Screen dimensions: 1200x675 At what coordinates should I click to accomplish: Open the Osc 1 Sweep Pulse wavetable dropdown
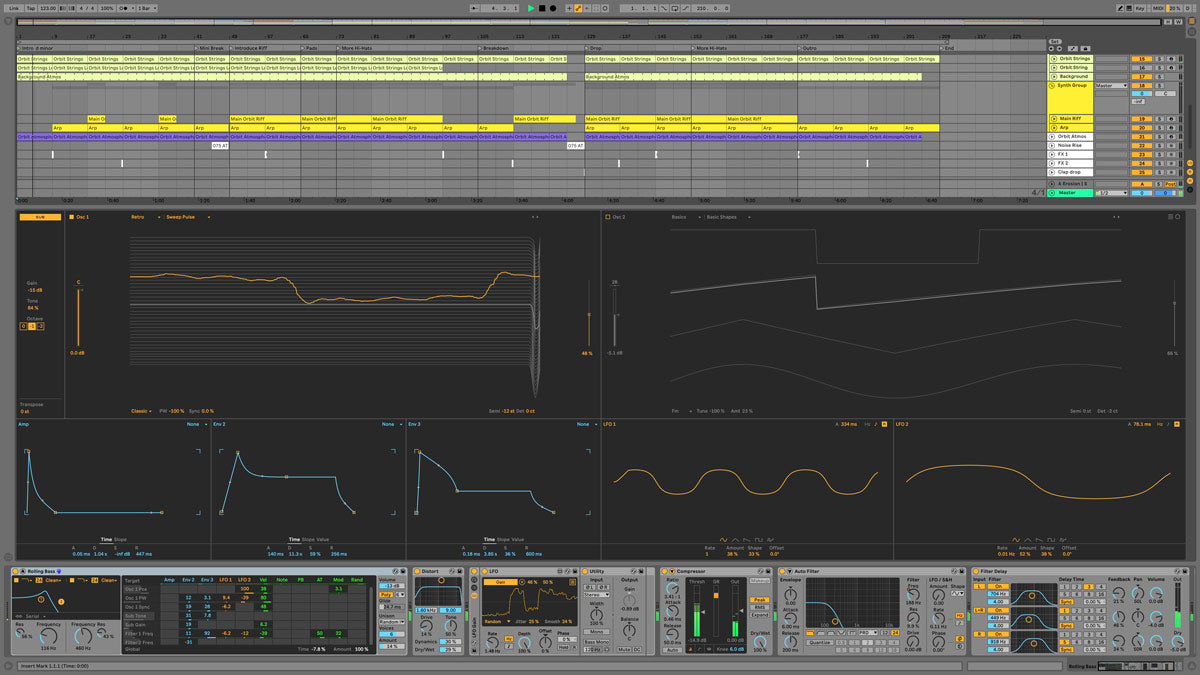(180, 216)
